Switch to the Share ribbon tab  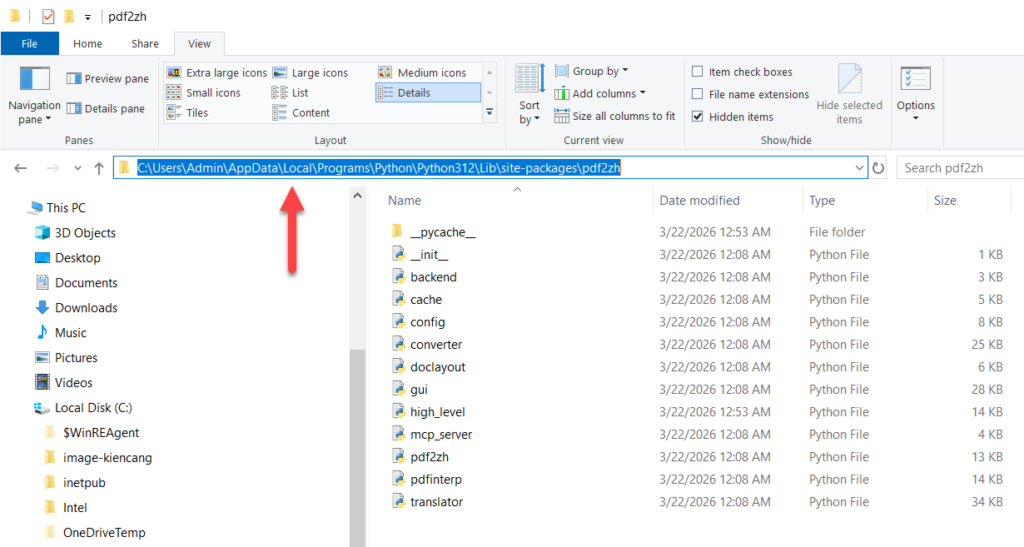145,44
